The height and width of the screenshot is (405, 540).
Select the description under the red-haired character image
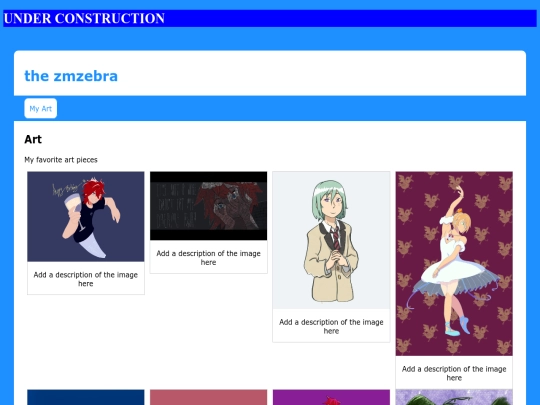pos(86,279)
